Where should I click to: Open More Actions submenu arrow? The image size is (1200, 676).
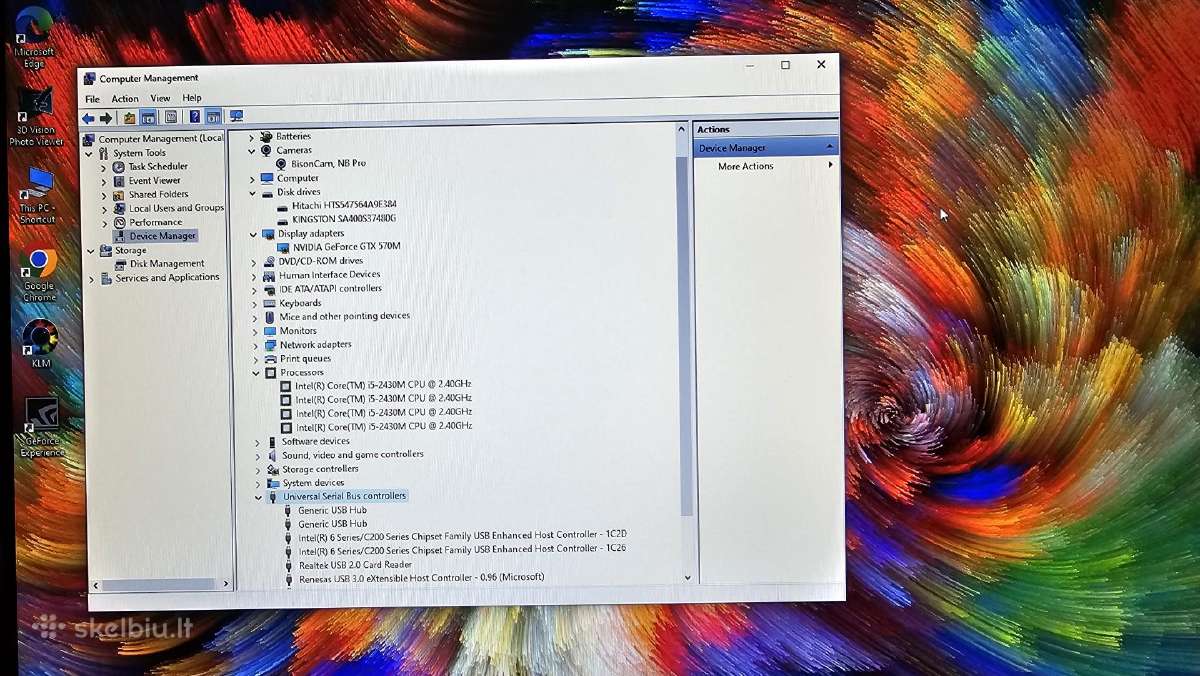[830, 164]
